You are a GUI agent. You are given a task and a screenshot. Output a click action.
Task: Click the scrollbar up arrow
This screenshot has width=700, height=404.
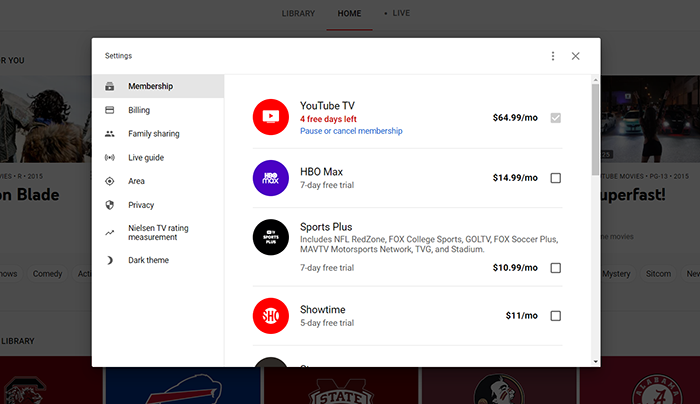tap(595, 80)
